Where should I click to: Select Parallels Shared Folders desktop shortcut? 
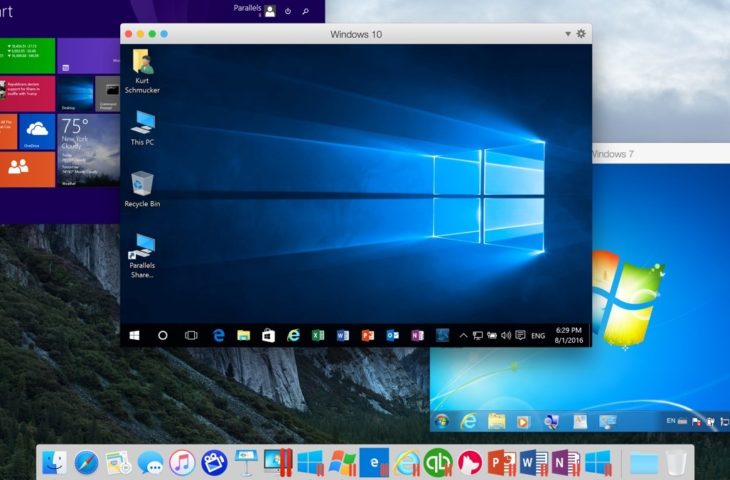(142, 256)
